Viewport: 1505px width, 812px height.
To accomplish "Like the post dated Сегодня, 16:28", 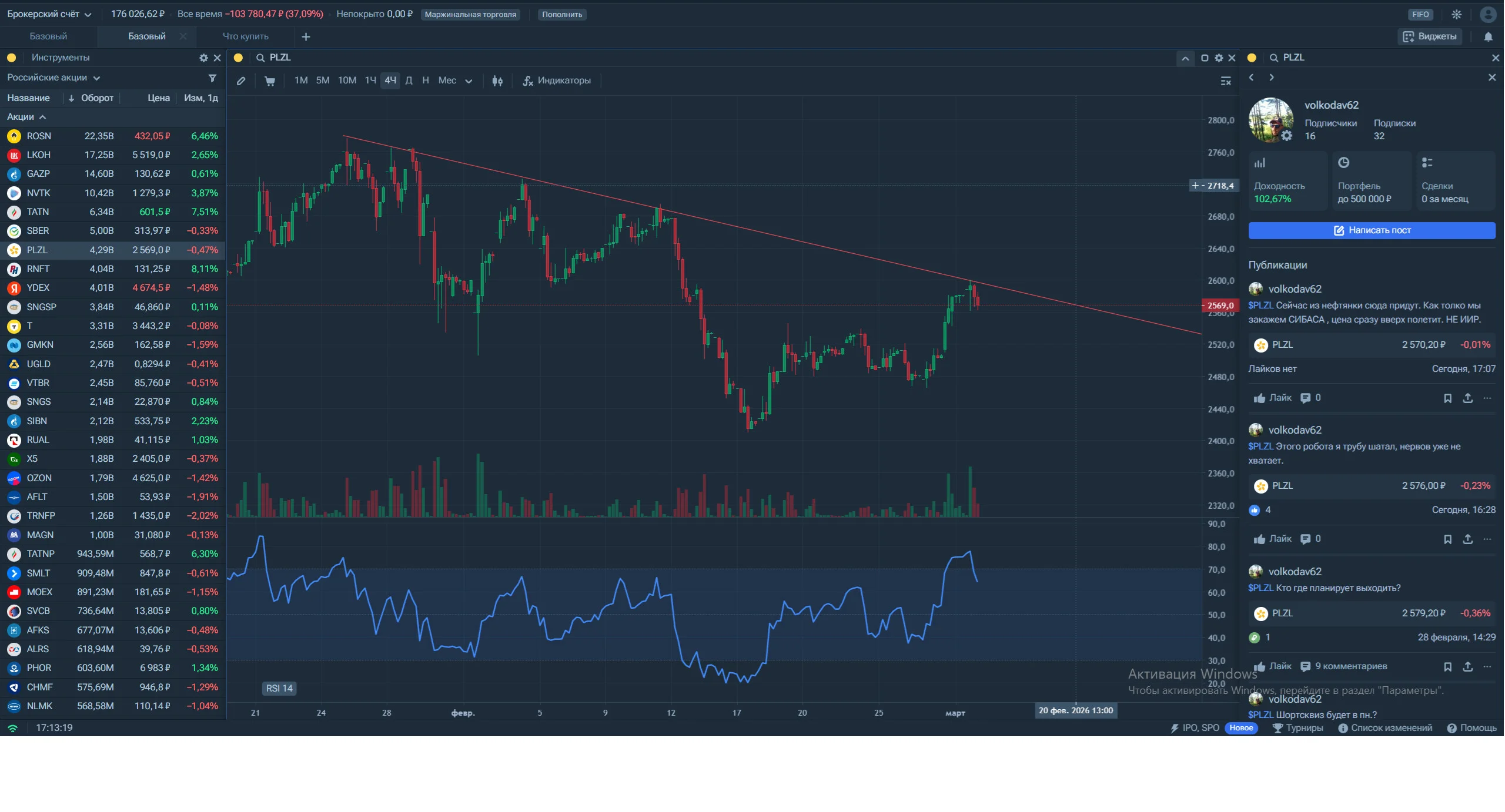I will point(1273,539).
